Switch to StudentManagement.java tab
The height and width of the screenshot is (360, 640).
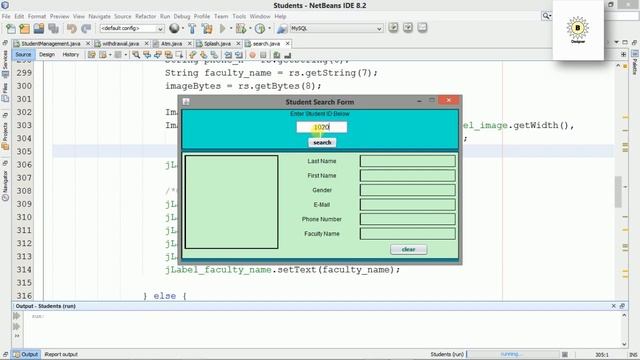(51, 43)
